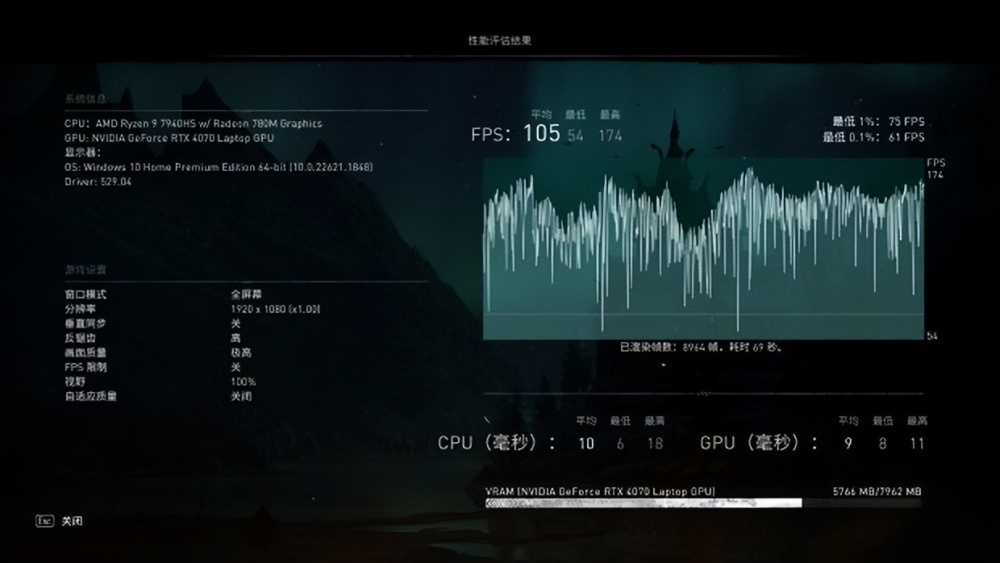Image resolution: width=1000 pixels, height=563 pixels.
Task: Click the Driver: 529.04 line
Action: [x=98, y=182]
